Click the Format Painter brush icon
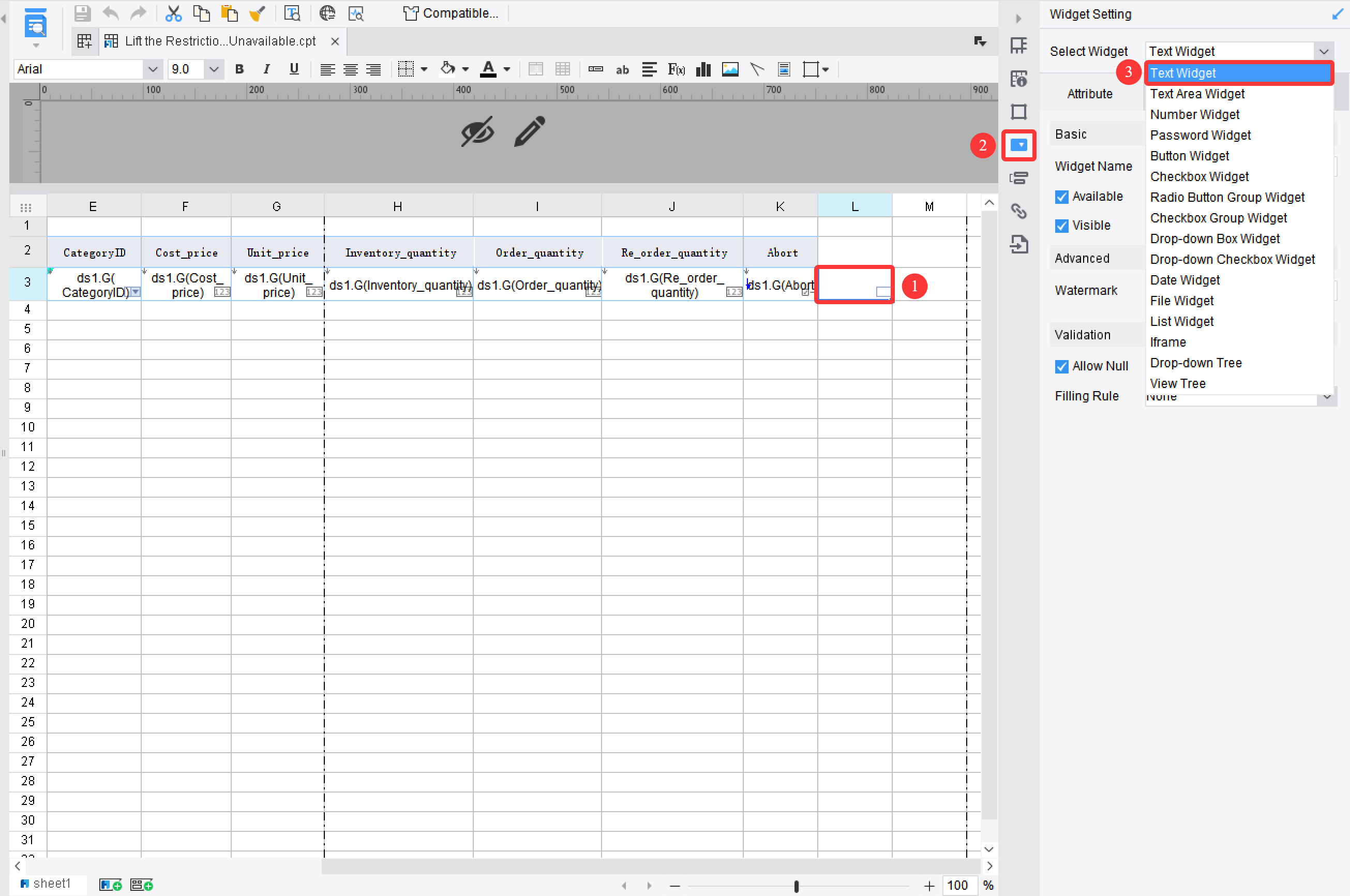This screenshot has width=1350, height=896. click(x=257, y=12)
